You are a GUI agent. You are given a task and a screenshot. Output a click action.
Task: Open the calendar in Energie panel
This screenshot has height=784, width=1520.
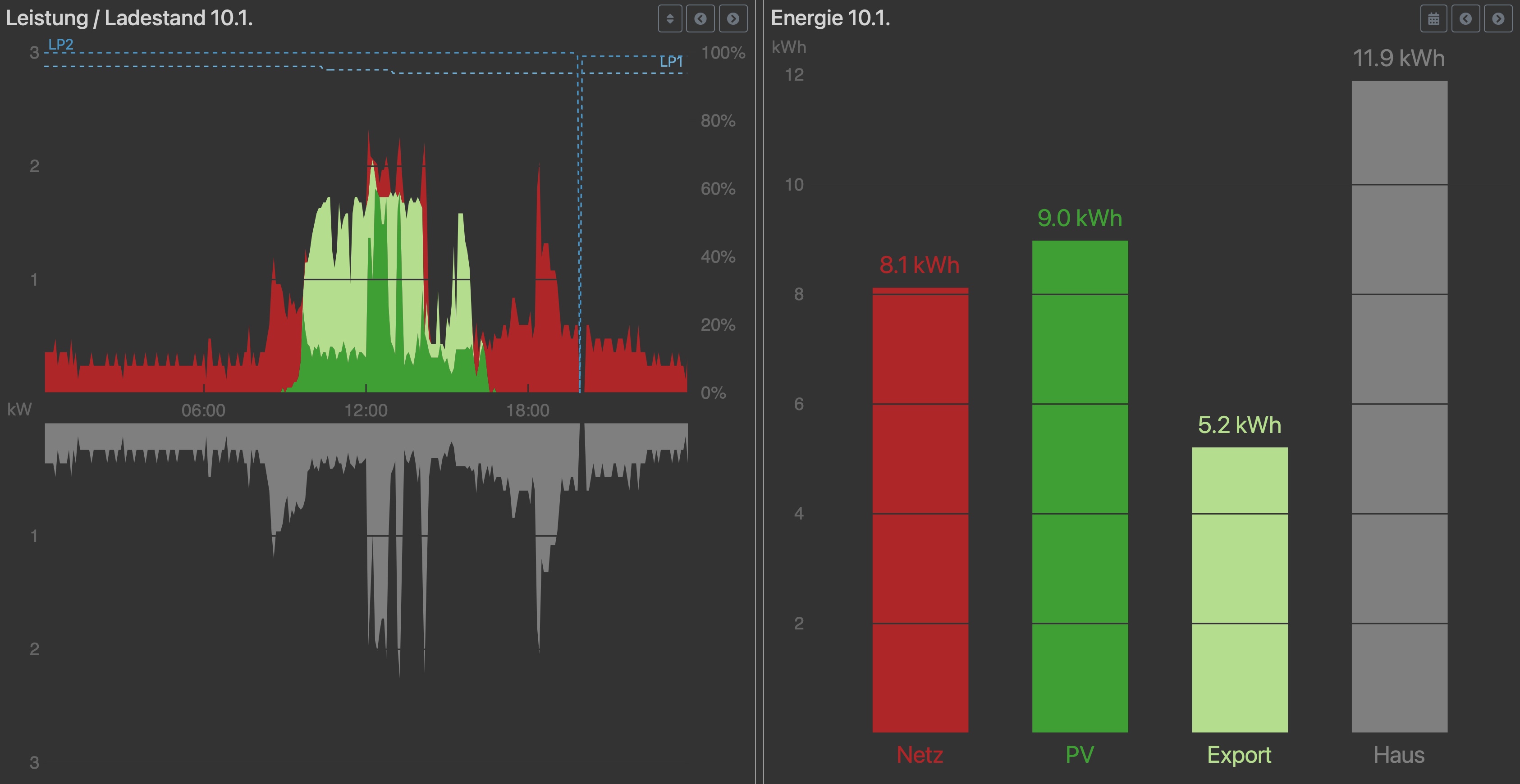[x=1433, y=19]
